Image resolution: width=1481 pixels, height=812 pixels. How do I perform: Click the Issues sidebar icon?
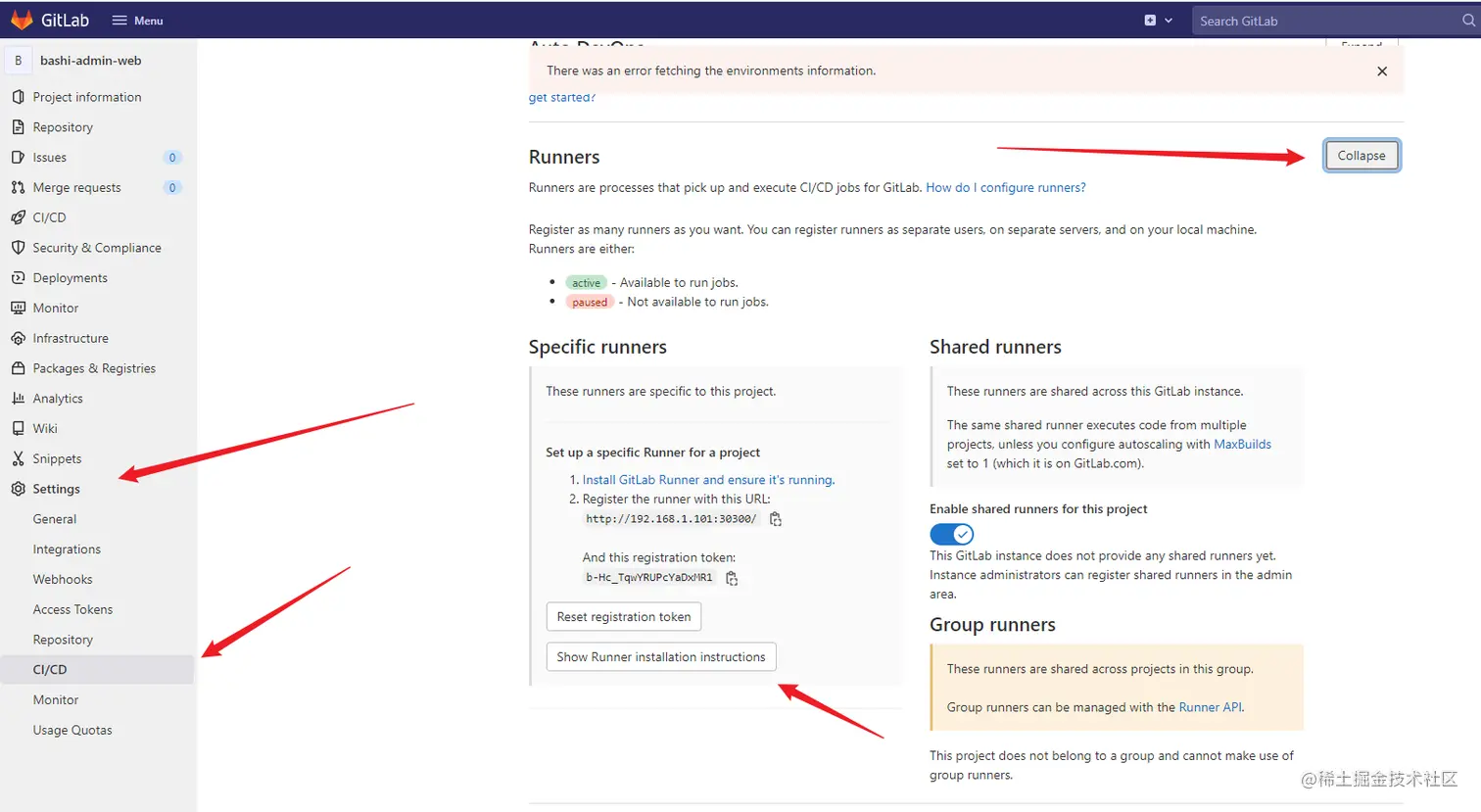point(18,158)
